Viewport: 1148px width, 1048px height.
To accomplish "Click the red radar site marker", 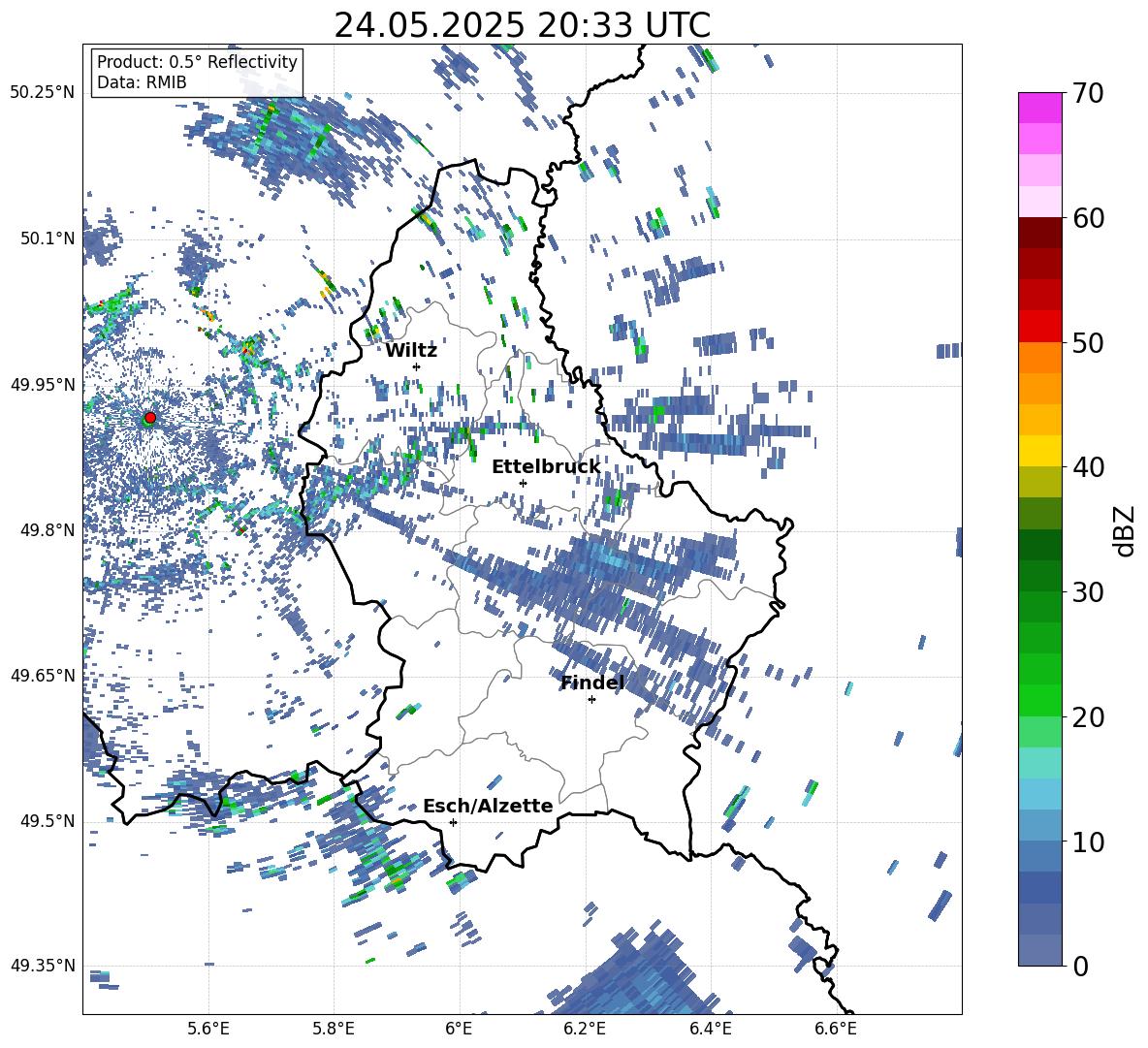I will point(149,418).
